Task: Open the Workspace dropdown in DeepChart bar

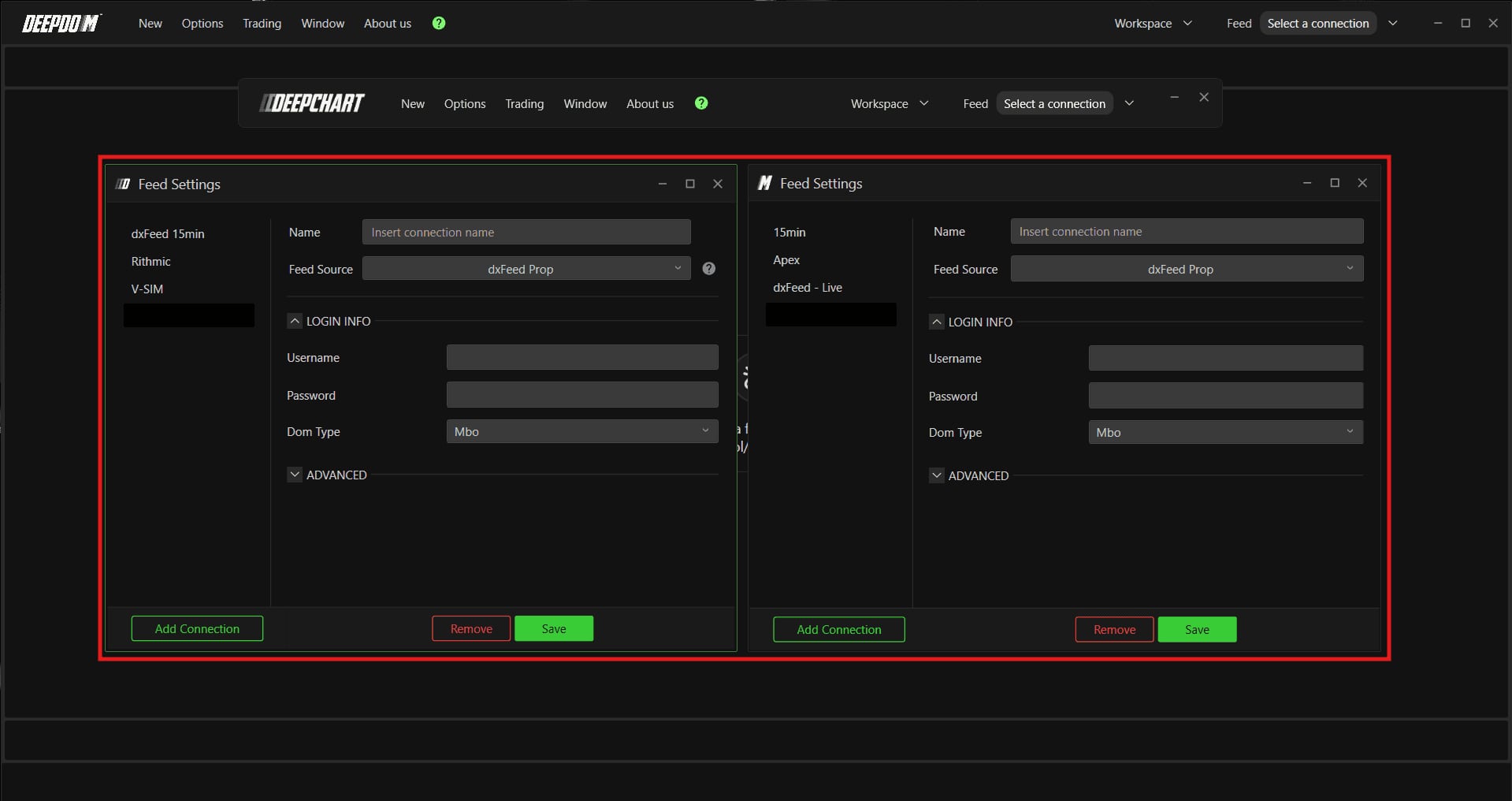Action: (x=890, y=104)
